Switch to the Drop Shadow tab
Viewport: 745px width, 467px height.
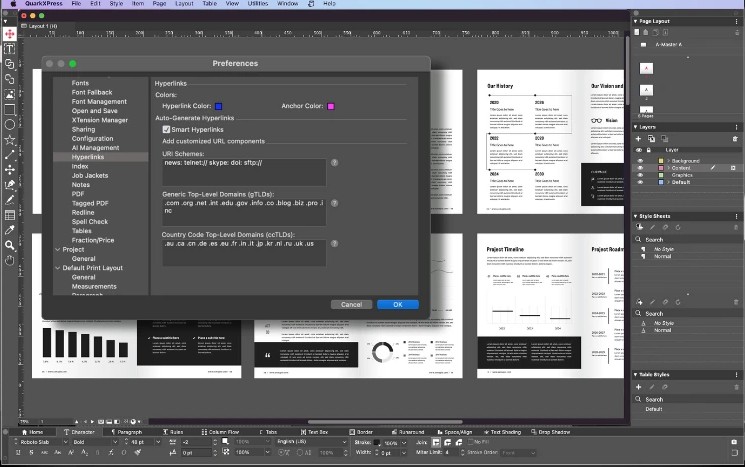tap(550, 432)
